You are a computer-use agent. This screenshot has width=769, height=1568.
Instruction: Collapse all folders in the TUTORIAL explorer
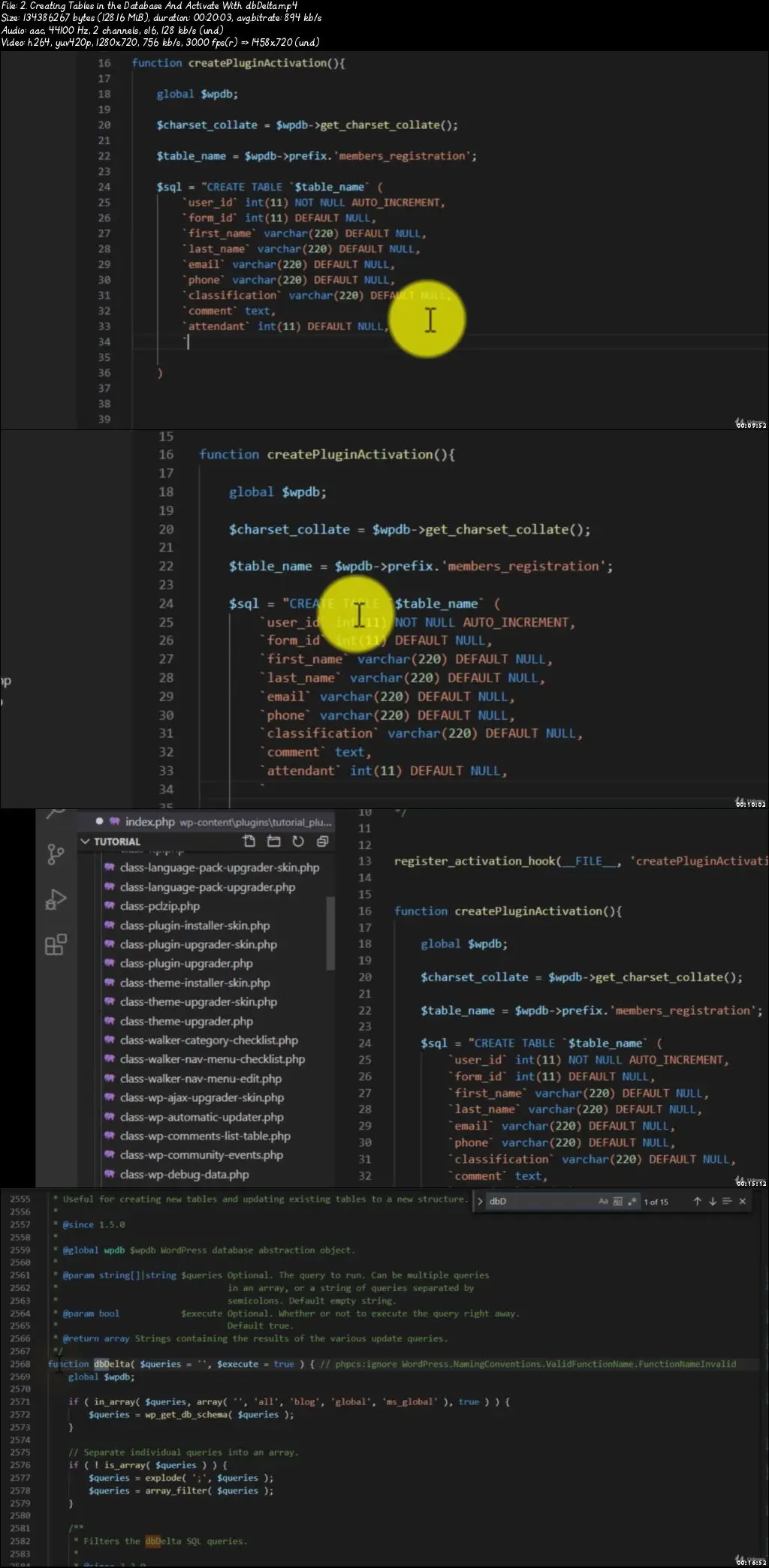point(323,841)
